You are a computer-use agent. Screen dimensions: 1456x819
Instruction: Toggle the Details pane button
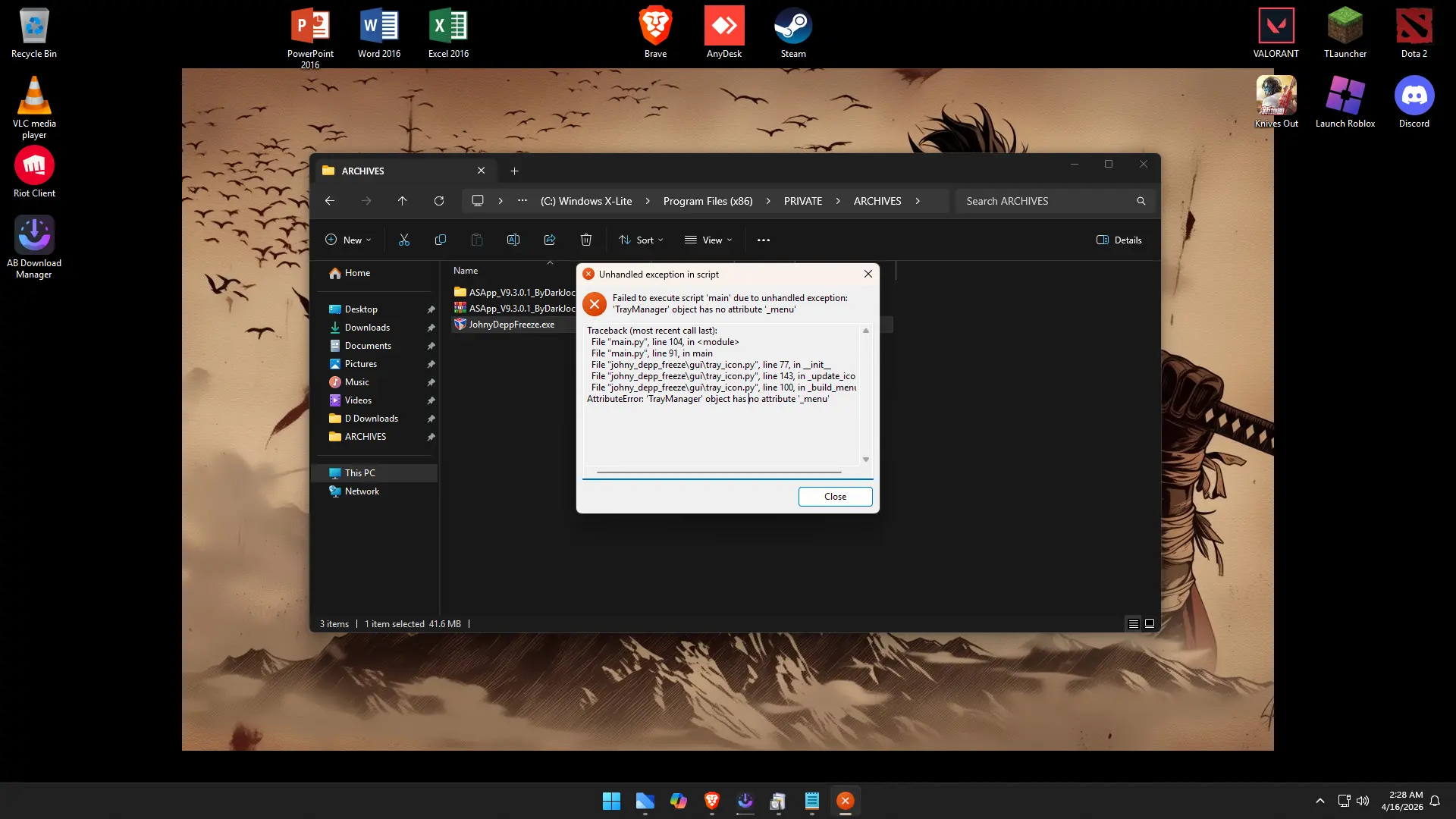point(1119,240)
